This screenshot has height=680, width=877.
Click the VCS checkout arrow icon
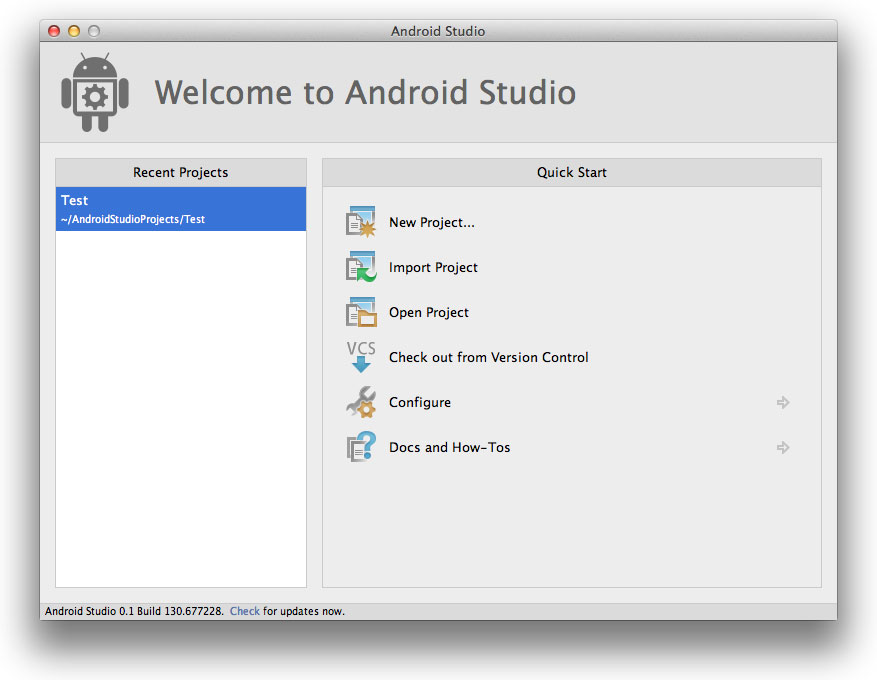click(361, 357)
